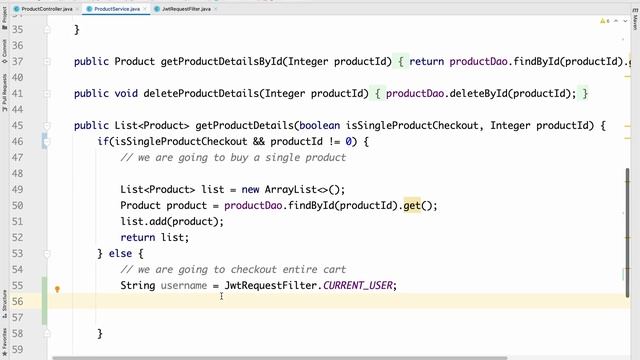The height and width of the screenshot is (360, 640).
Task: Open the Project tool window
Action: tap(4, 18)
